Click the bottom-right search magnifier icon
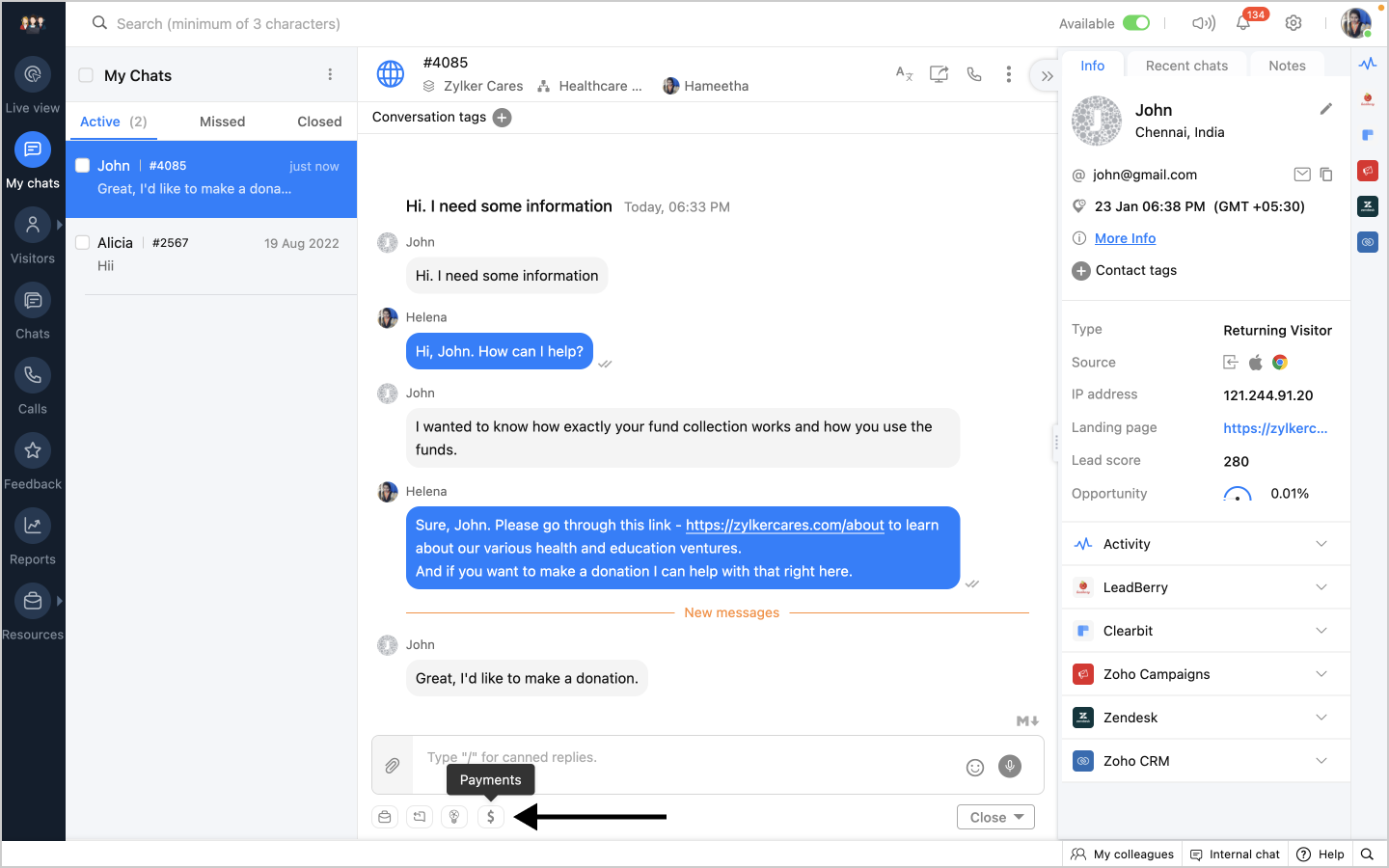This screenshot has width=1389, height=868. 1367,854
